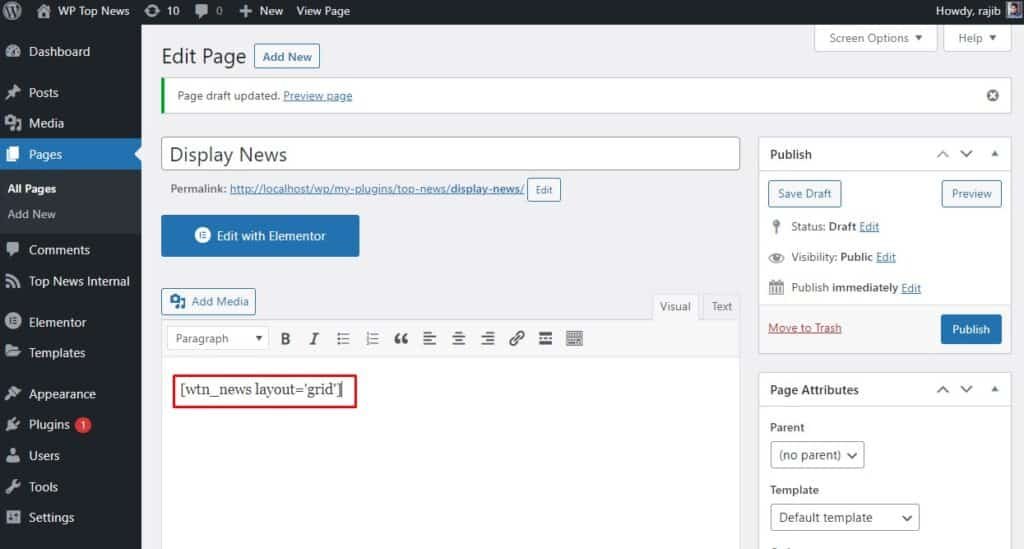Click the Preview button in Publish box
This screenshot has height=549, width=1024.
(971, 194)
